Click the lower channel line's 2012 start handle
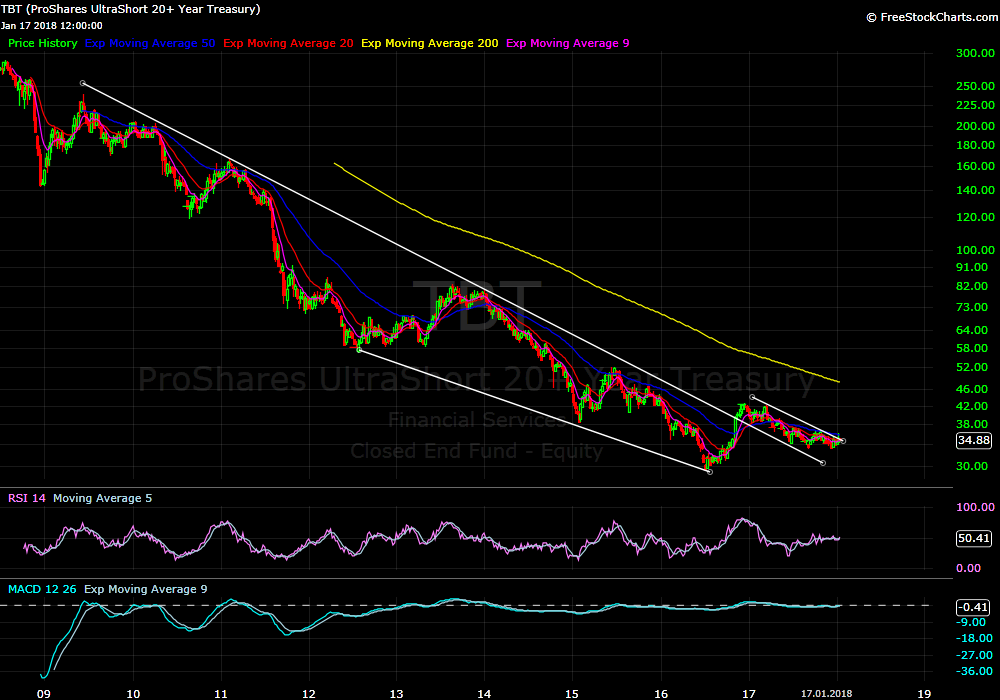The height and width of the screenshot is (700, 1000). pos(359,350)
